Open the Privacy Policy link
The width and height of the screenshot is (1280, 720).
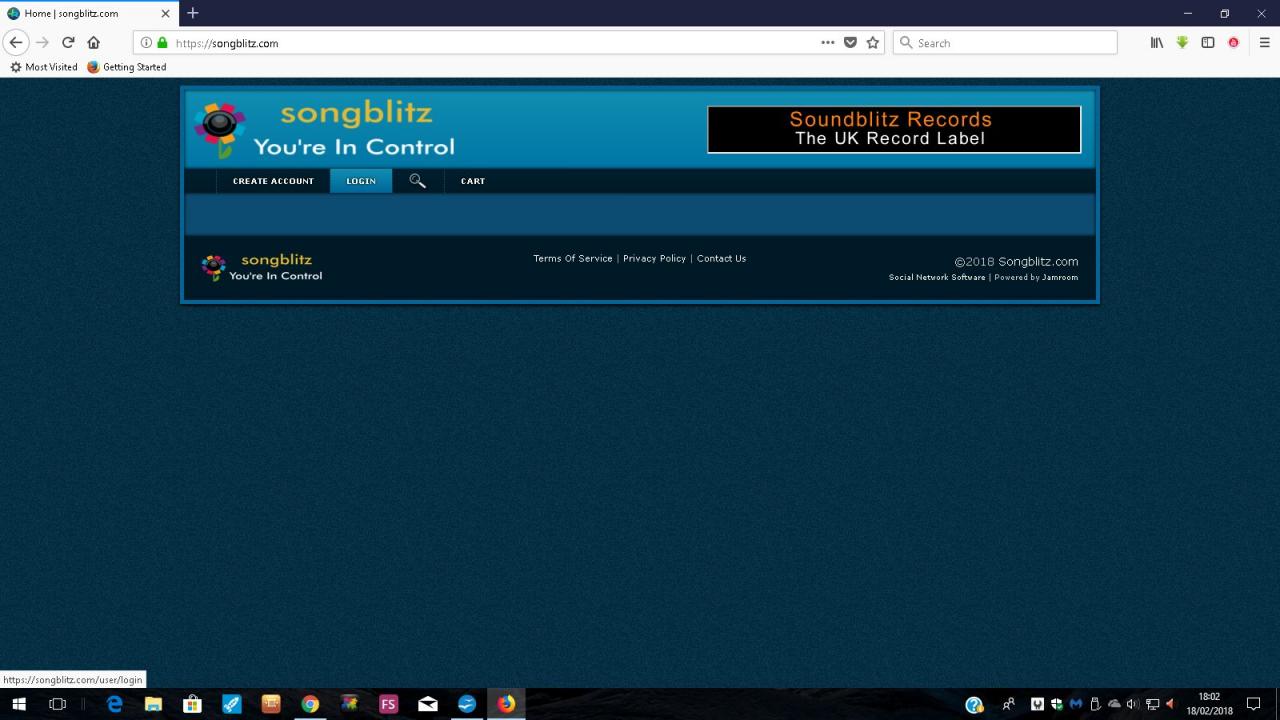[x=654, y=259]
